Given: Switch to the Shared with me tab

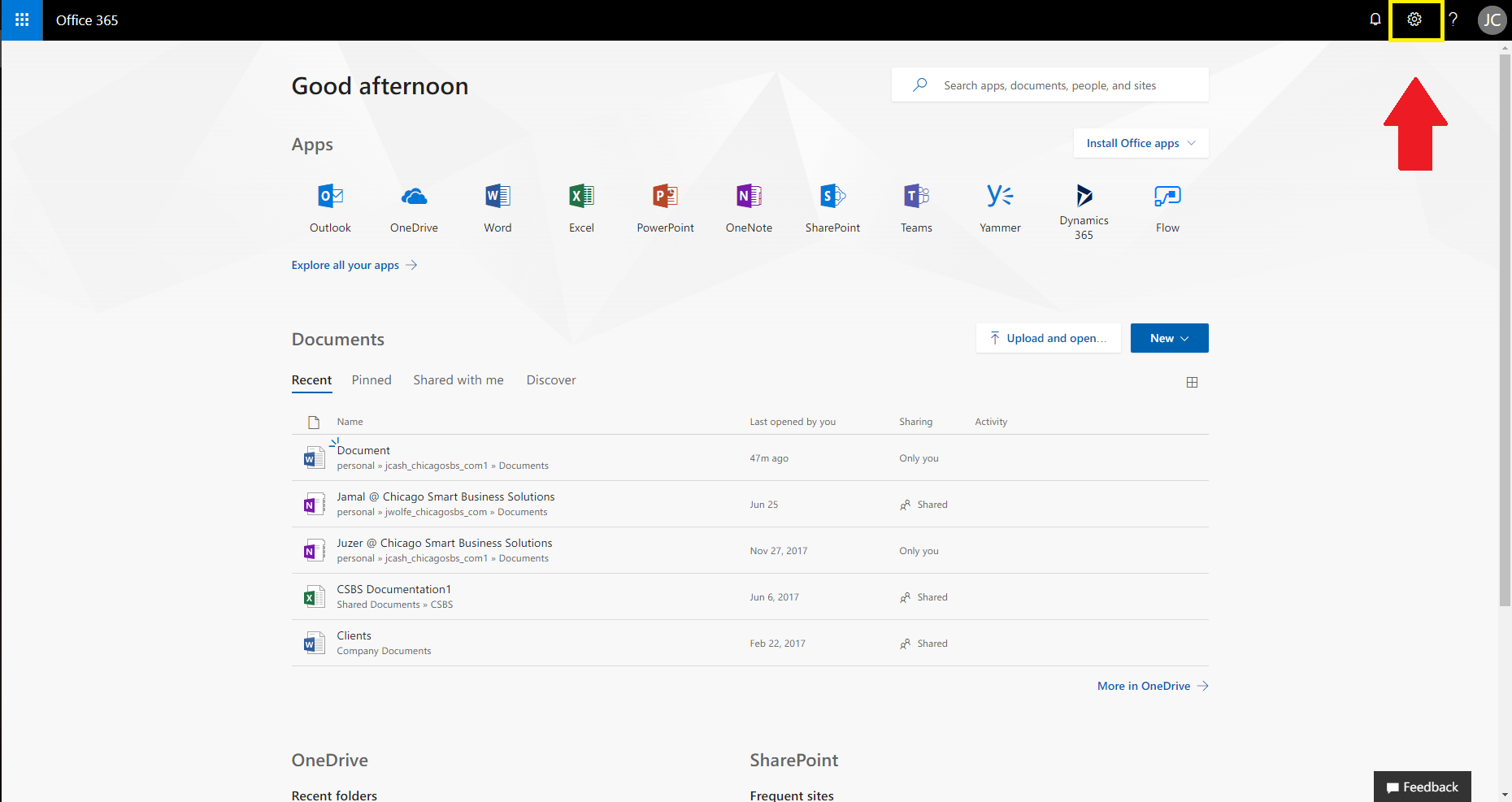Looking at the screenshot, I should coord(458,380).
